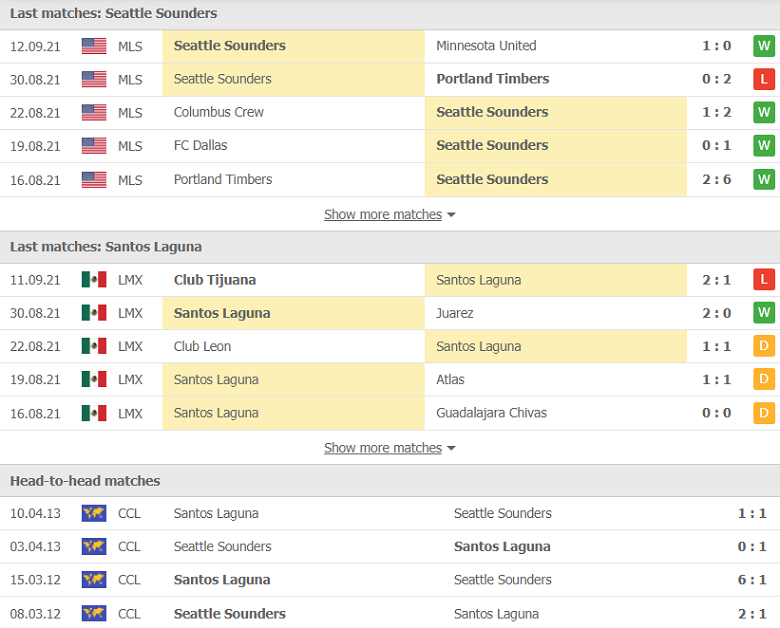Click the USA flag in the 12.09.21 row

94,46
